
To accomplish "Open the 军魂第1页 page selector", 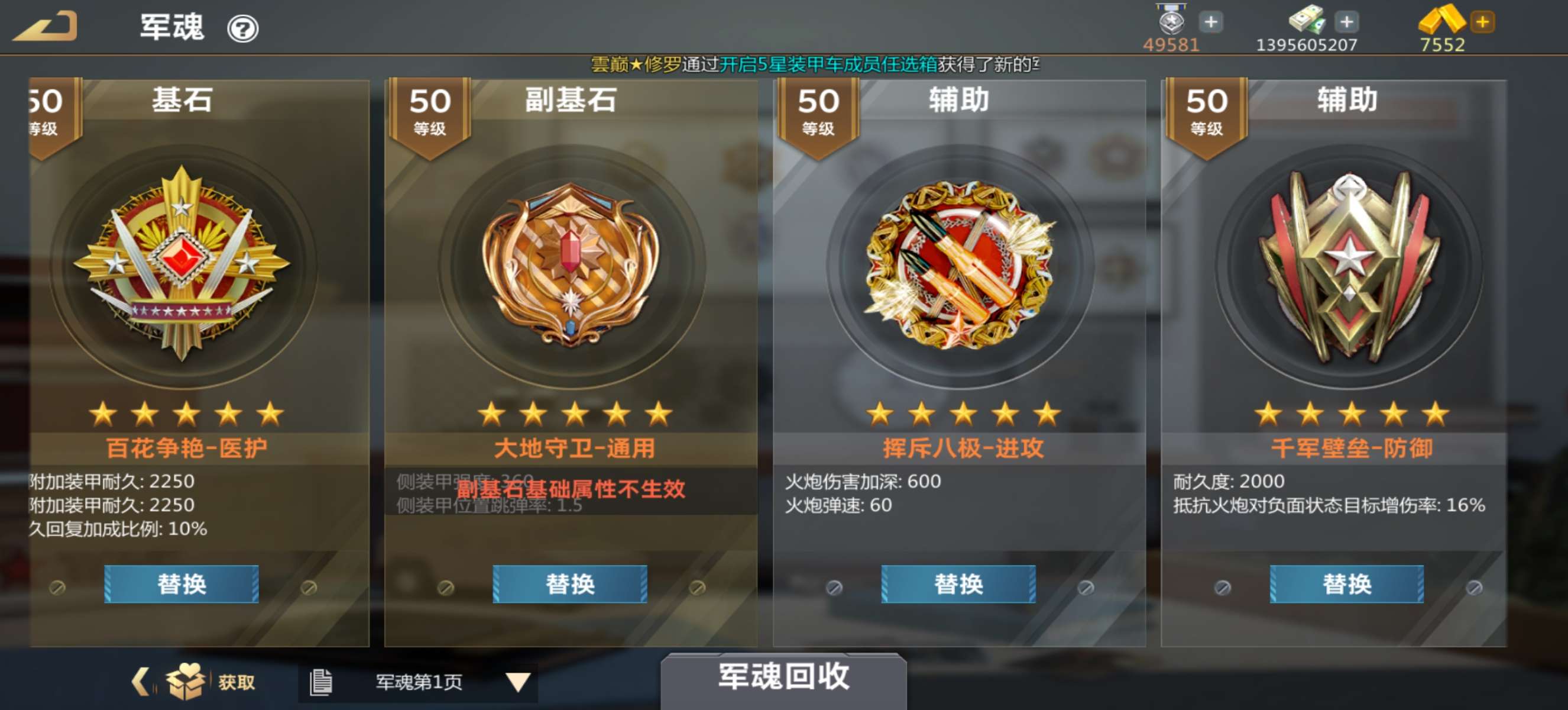I will coord(418,682).
